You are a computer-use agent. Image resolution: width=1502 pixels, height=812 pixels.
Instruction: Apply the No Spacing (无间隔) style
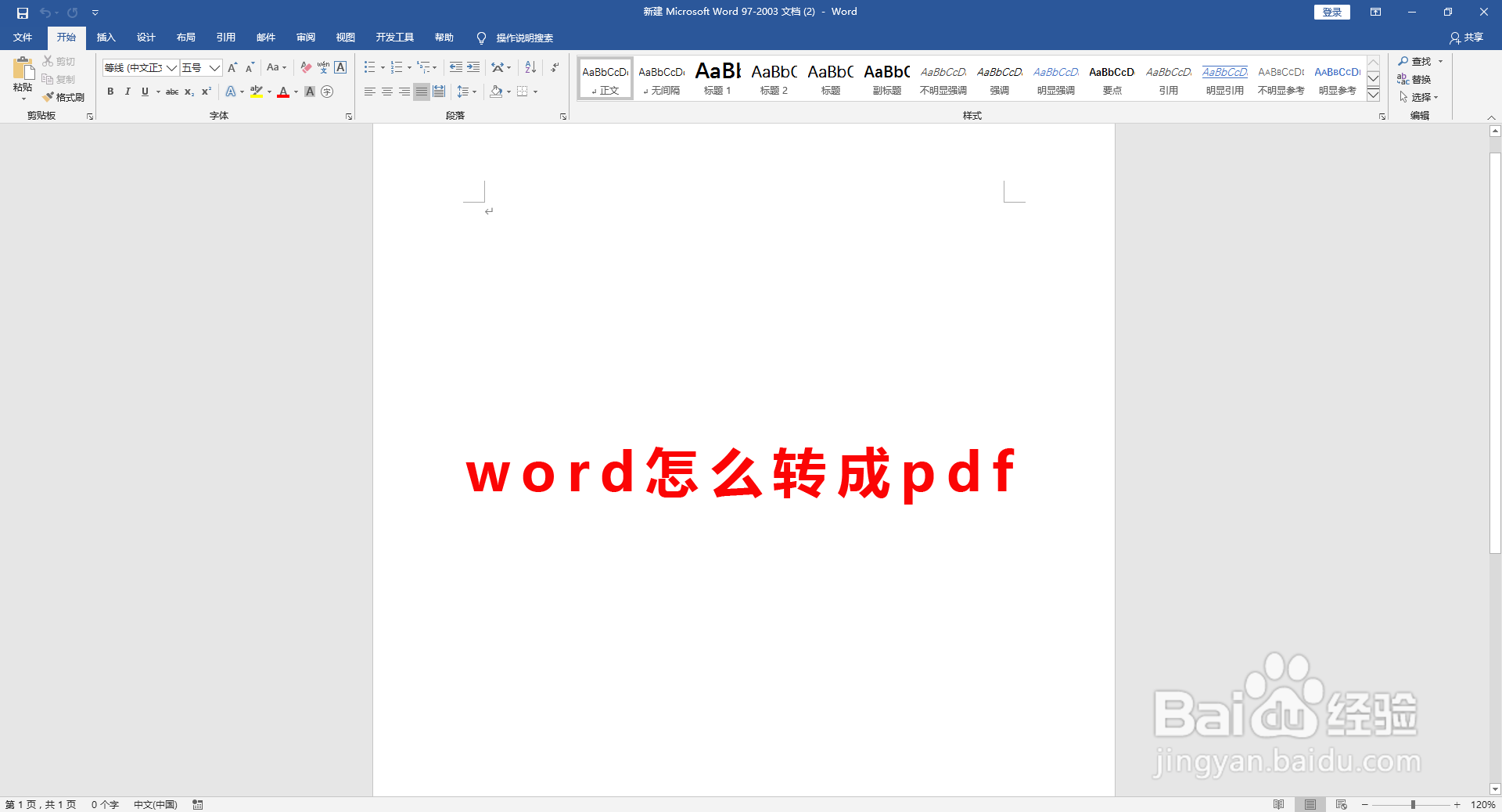click(x=661, y=78)
